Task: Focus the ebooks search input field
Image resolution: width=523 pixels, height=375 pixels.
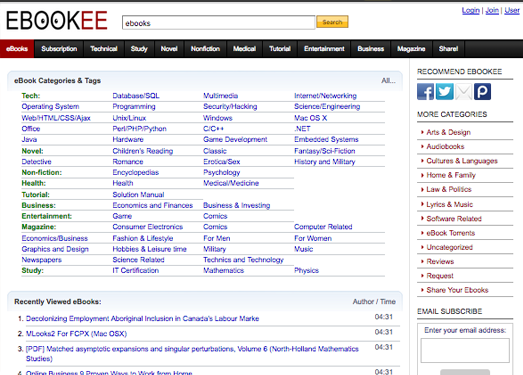Action: click(x=218, y=23)
